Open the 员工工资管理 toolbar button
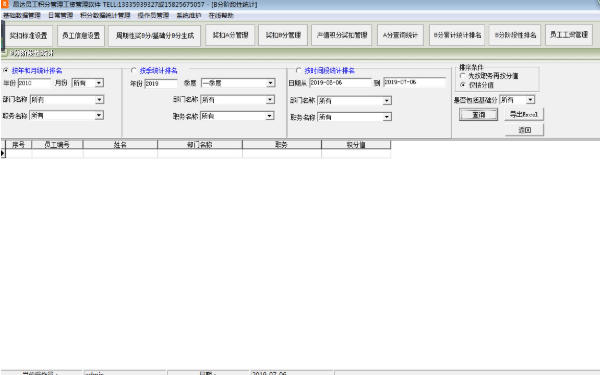This screenshot has height=375, width=600. (569, 35)
